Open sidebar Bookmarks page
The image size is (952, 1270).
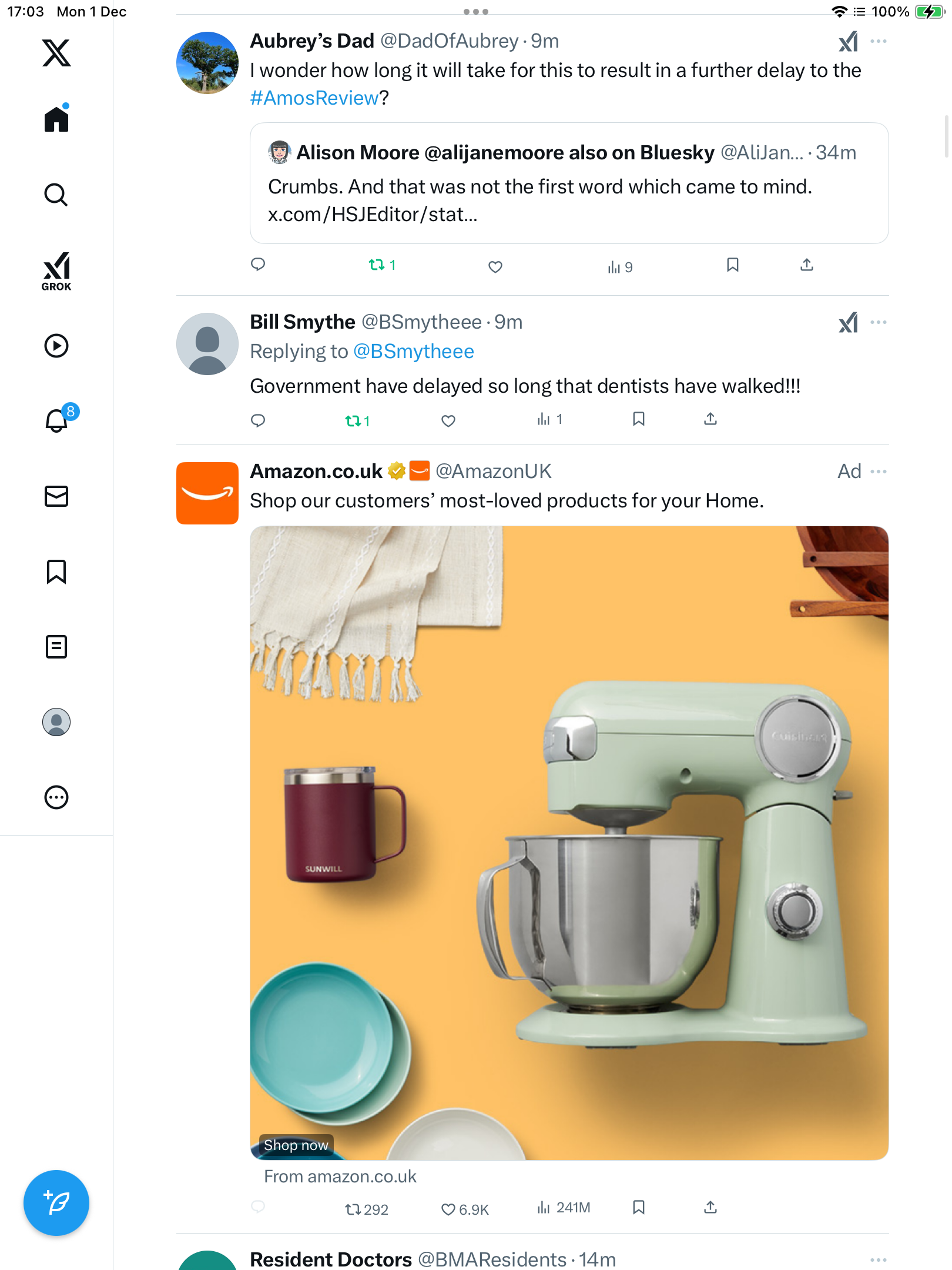click(x=56, y=571)
